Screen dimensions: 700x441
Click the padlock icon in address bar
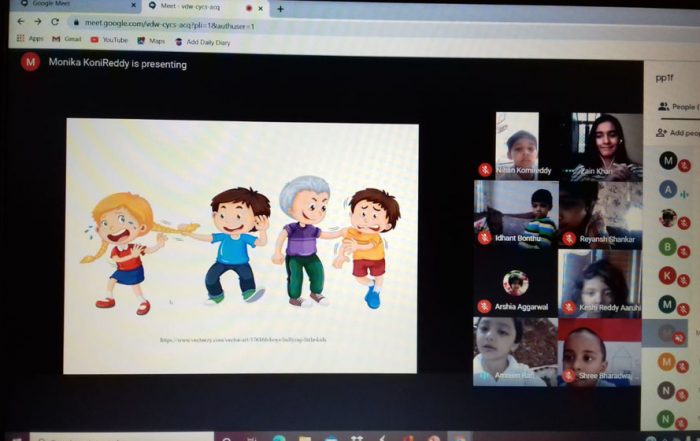[76, 22]
